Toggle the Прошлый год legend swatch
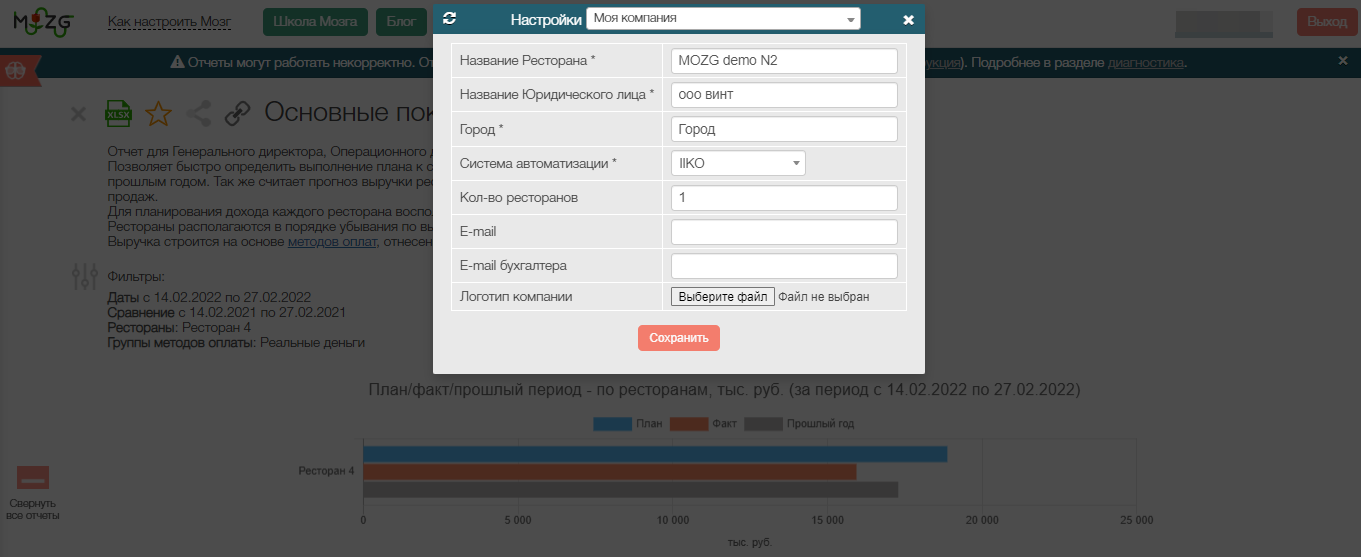This screenshot has height=557, width=1361. [763, 424]
